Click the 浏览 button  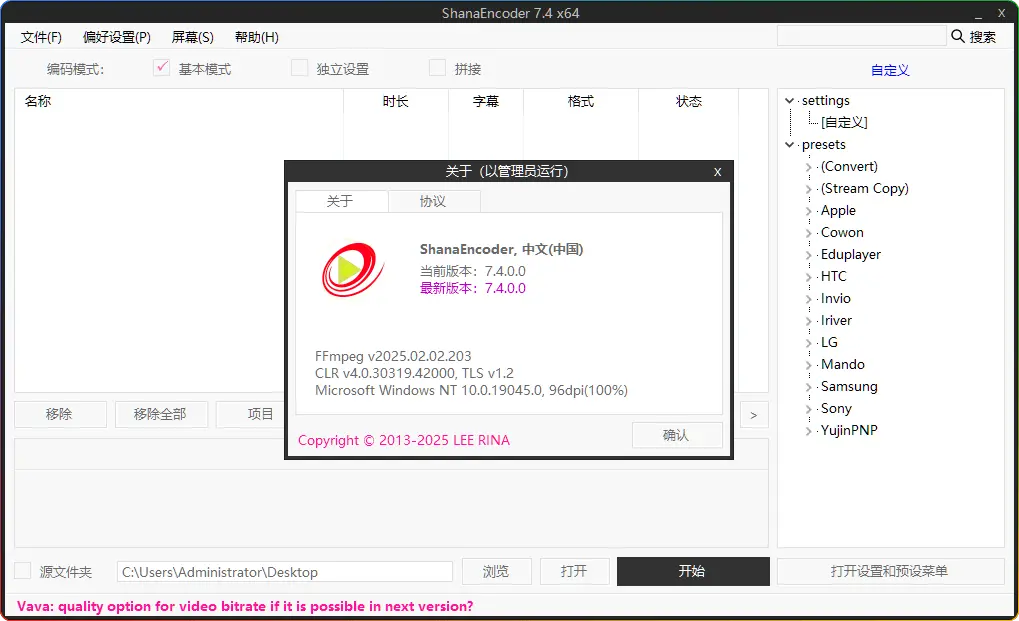pyautogui.click(x=497, y=571)
